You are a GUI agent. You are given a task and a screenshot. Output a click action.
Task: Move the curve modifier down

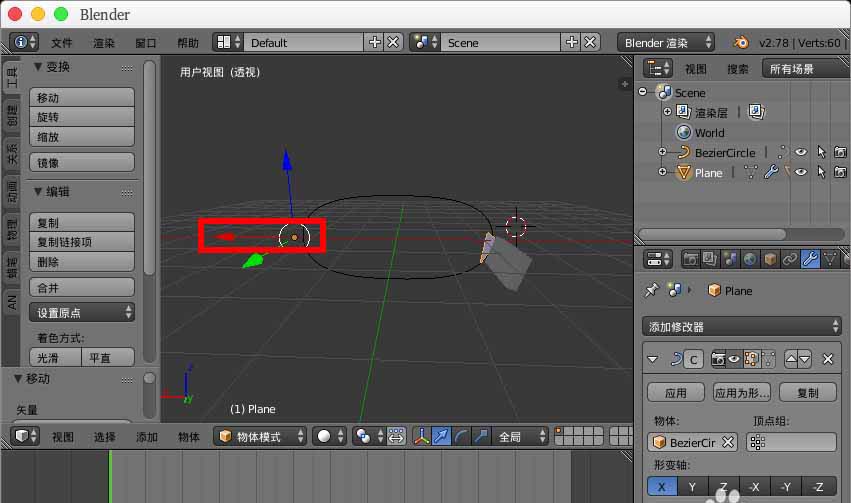click(x=805, y=359)
